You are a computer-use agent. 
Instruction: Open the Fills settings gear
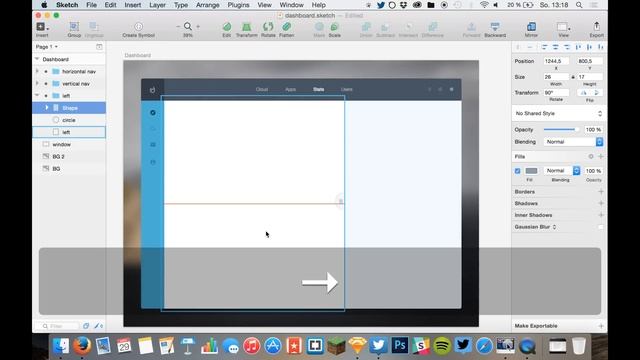[591, 156]
